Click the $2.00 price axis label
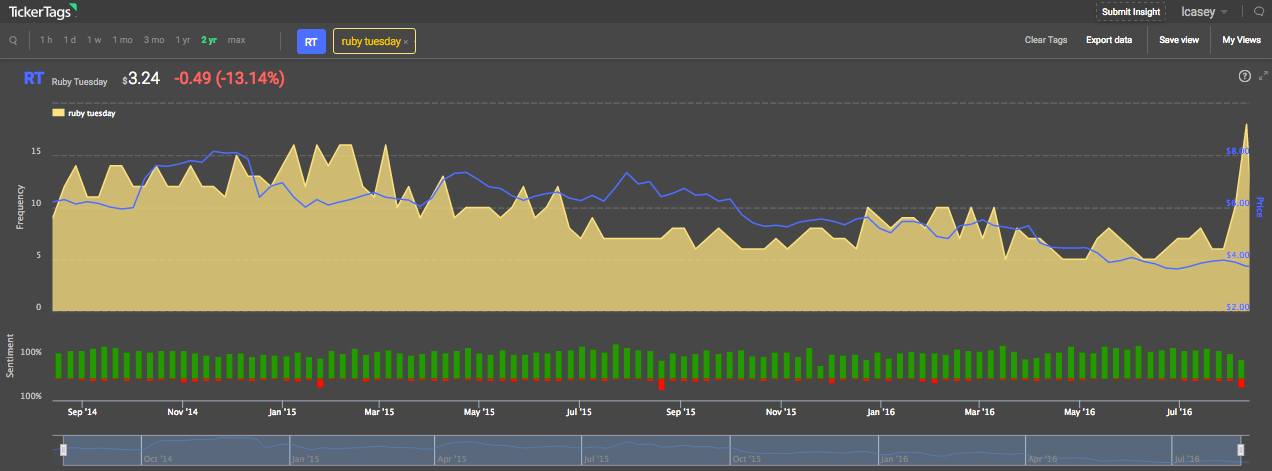The width and height of the screenshot is (1272, 471). pyautogui.click(x=1237, y=307)
